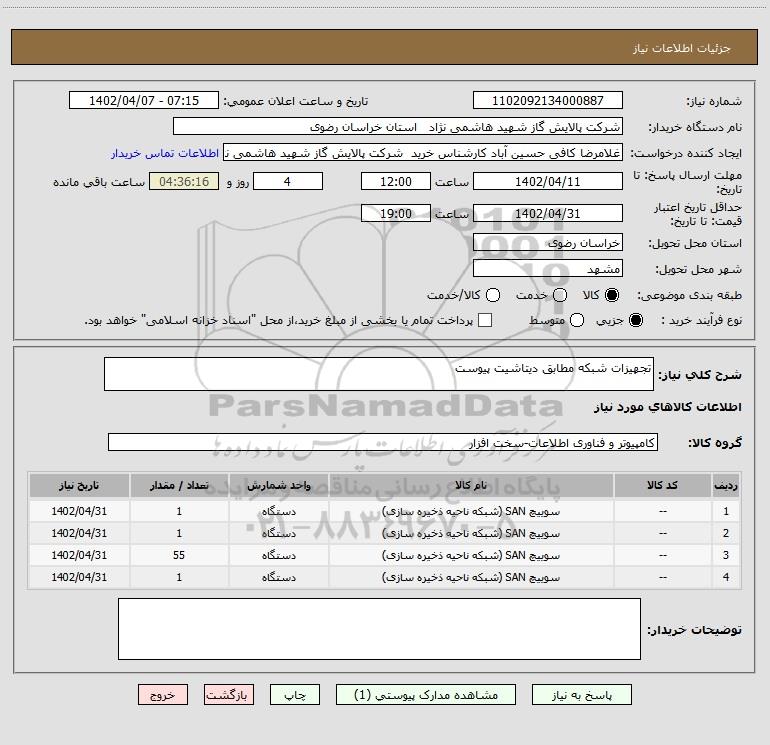Select row 1 سوییچ SAN item name
This screenshot has width=770, height=745.
coord(471,511)
